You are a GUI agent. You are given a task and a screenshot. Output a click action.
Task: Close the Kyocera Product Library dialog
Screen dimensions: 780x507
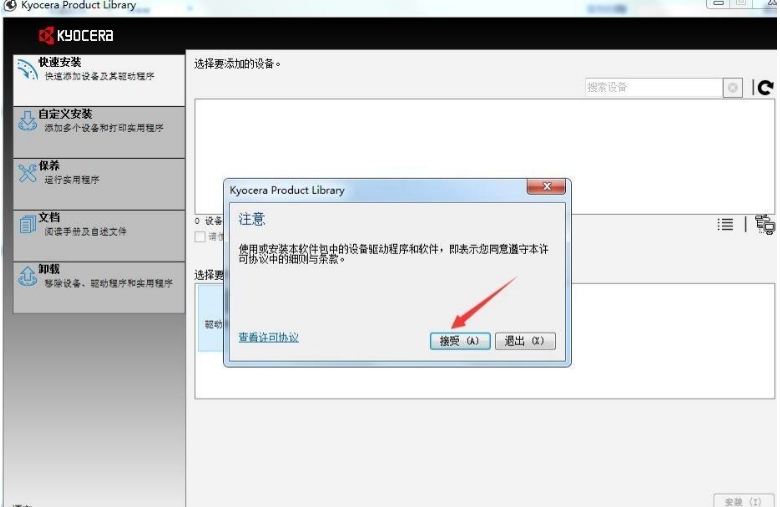click(x=546, y=187)
